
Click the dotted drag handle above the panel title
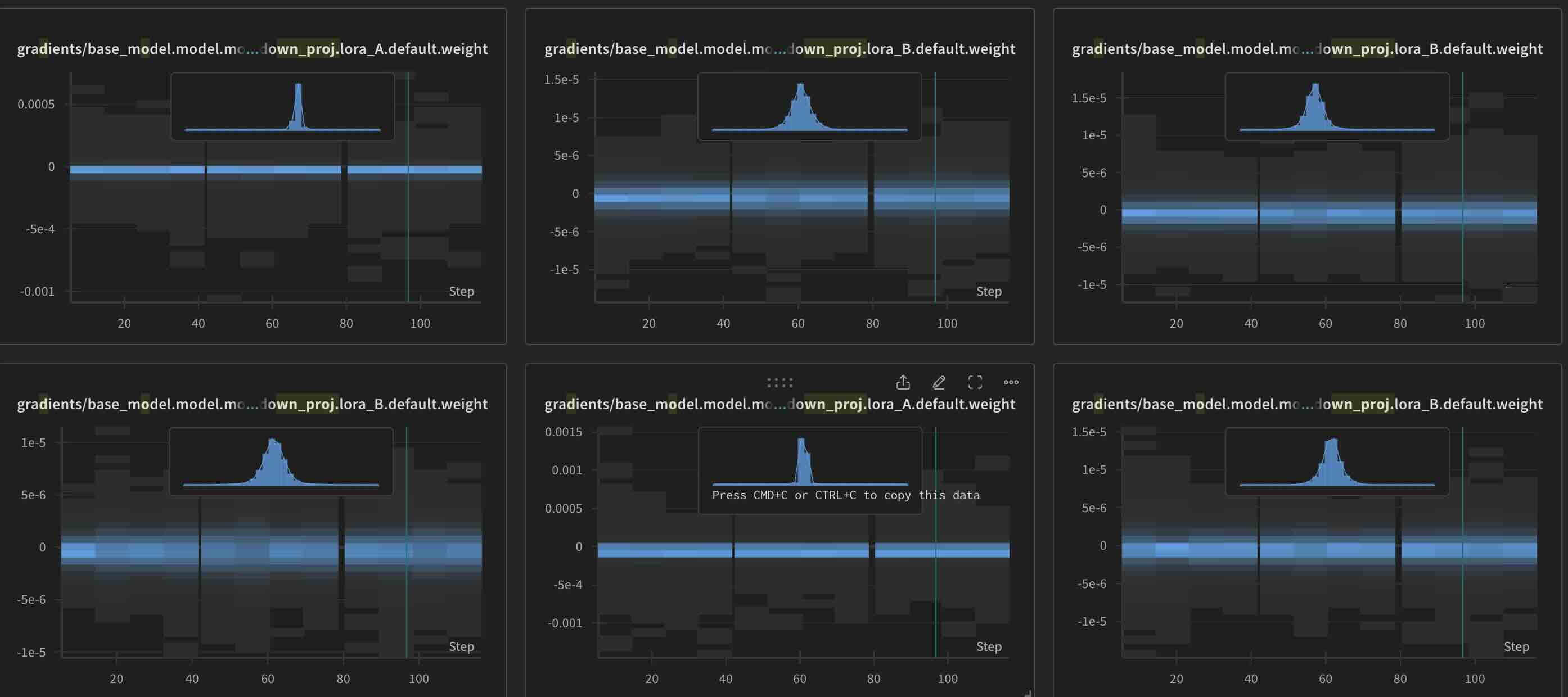780,383
